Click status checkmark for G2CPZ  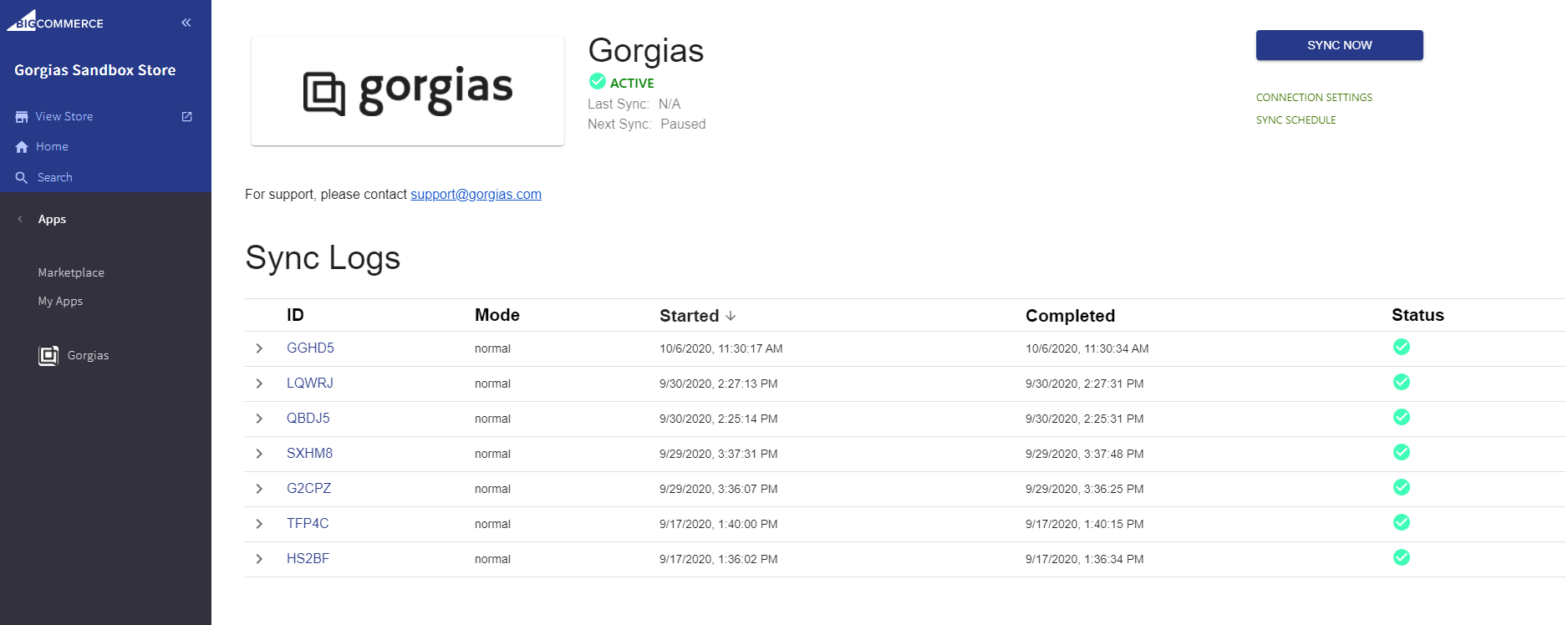click(x=1402, y=487)
